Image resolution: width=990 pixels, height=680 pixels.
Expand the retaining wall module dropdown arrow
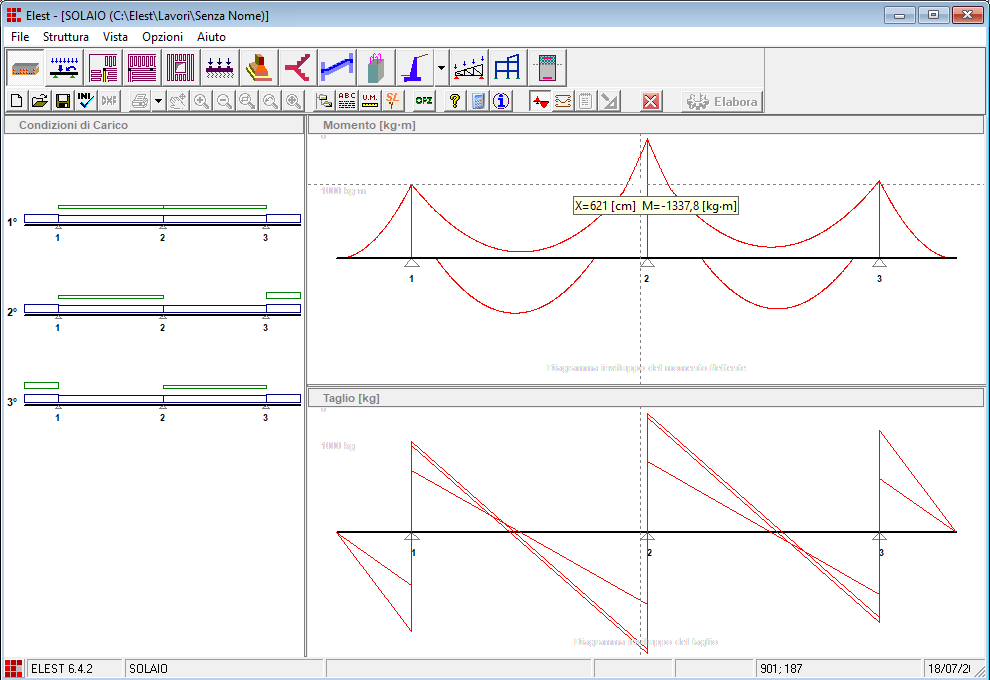click(x=441, y=68)
